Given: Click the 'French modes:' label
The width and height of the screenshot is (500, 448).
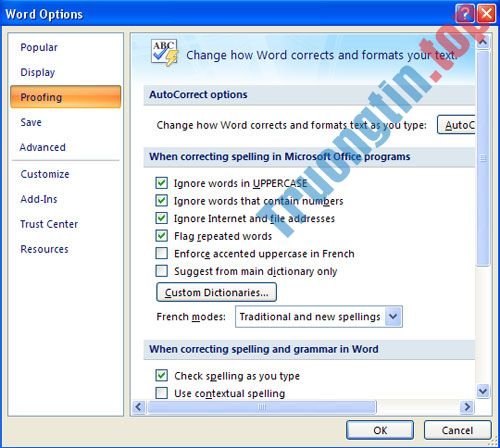Looking at the screenshot, I should (191, 317).
